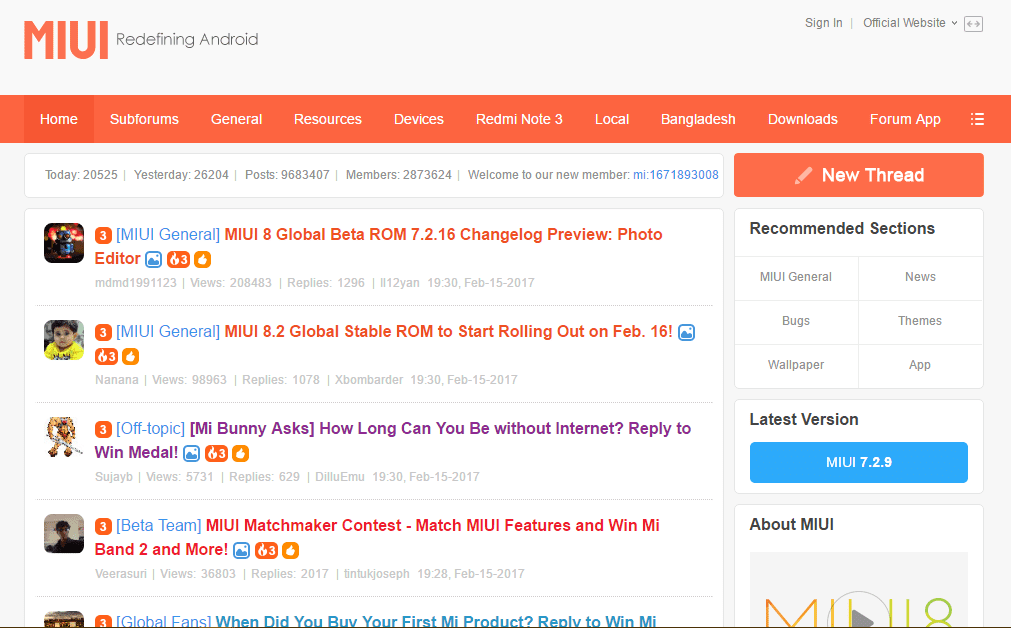The image size is (1011, 628).
Task: Open author mdmd1991123 profile link
Action: [x=135, y=283]
